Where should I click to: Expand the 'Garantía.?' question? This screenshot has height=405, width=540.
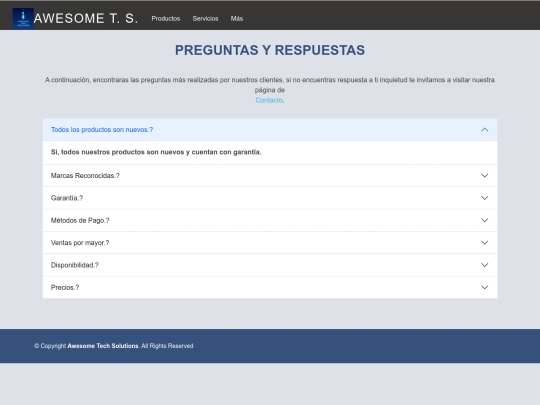click(270, 198)
